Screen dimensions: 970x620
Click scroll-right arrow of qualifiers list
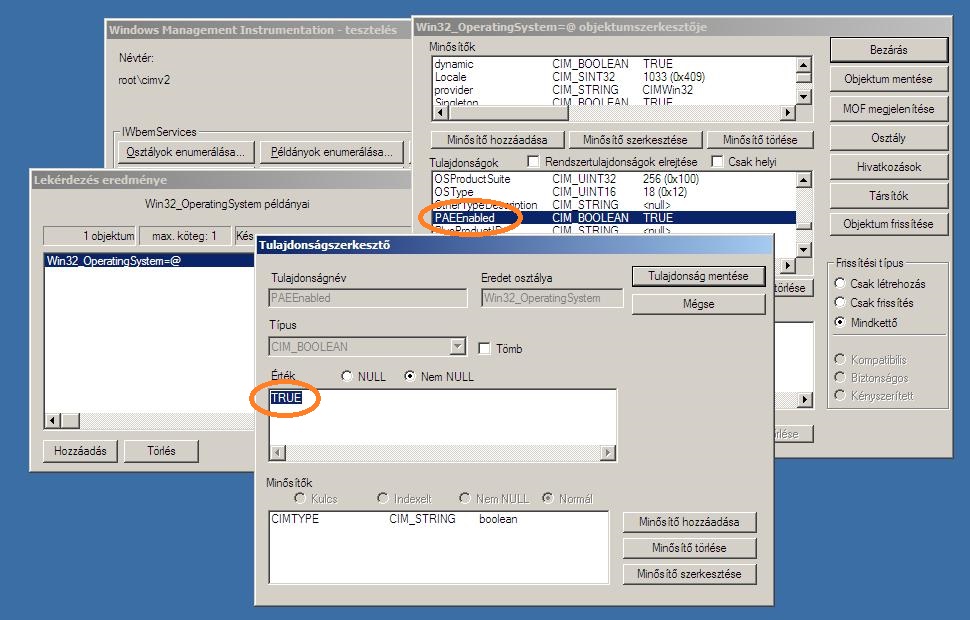pyautogui.click(x=788, y=113)
